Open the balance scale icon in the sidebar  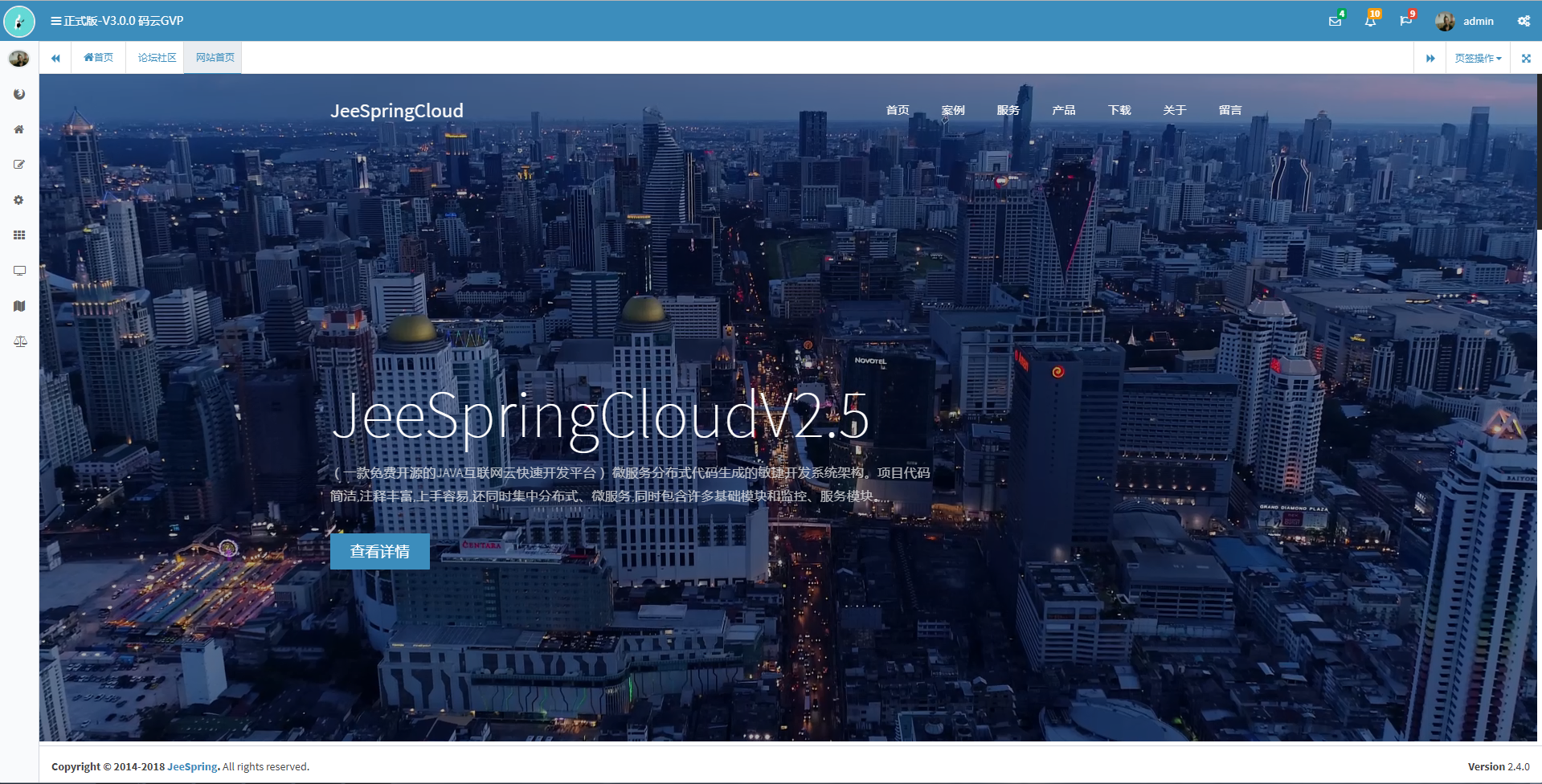(20, 341)
